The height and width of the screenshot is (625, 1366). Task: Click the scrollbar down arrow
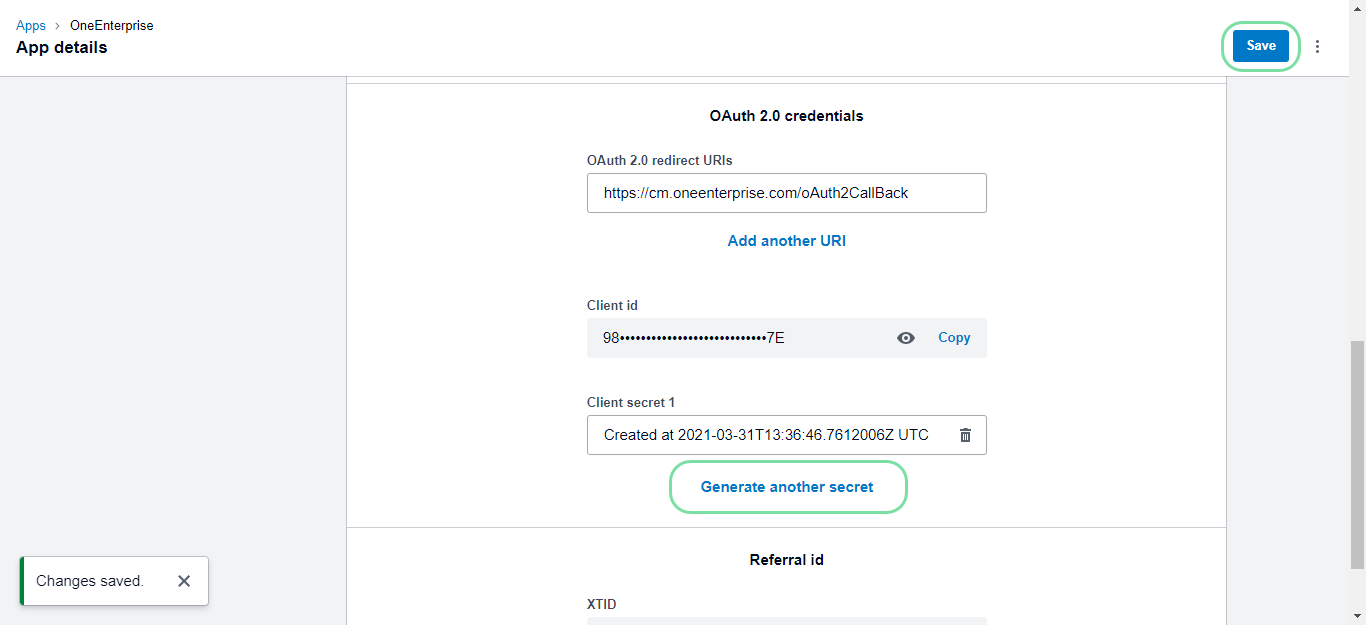pos(1357,616)
